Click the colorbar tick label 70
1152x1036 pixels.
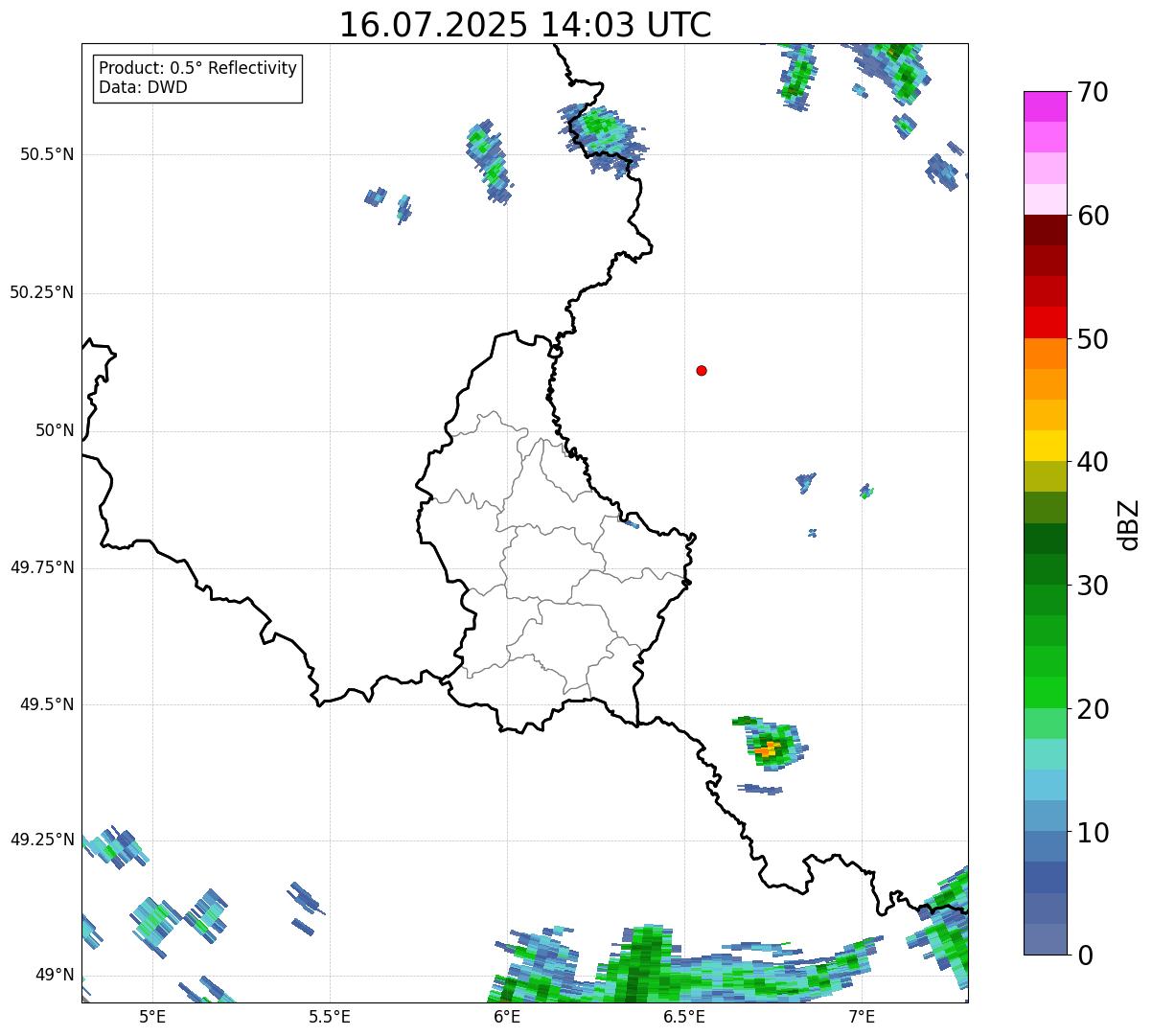click(x=1093, y=92)
